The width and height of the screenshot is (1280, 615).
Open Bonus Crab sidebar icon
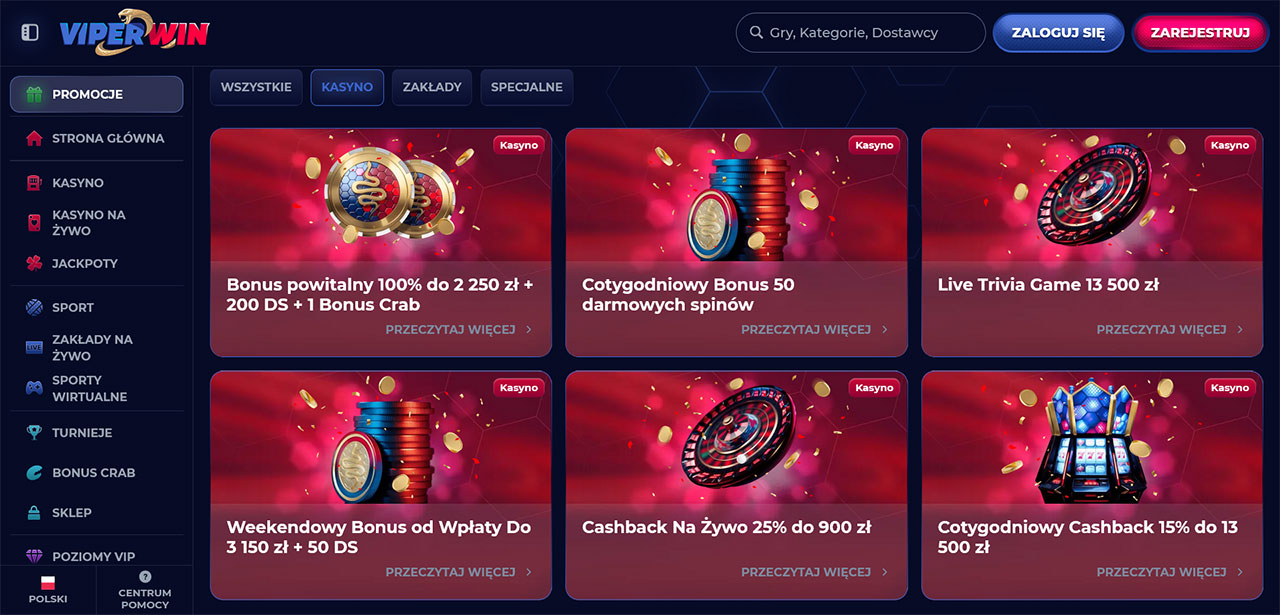(x=34, y=472)
